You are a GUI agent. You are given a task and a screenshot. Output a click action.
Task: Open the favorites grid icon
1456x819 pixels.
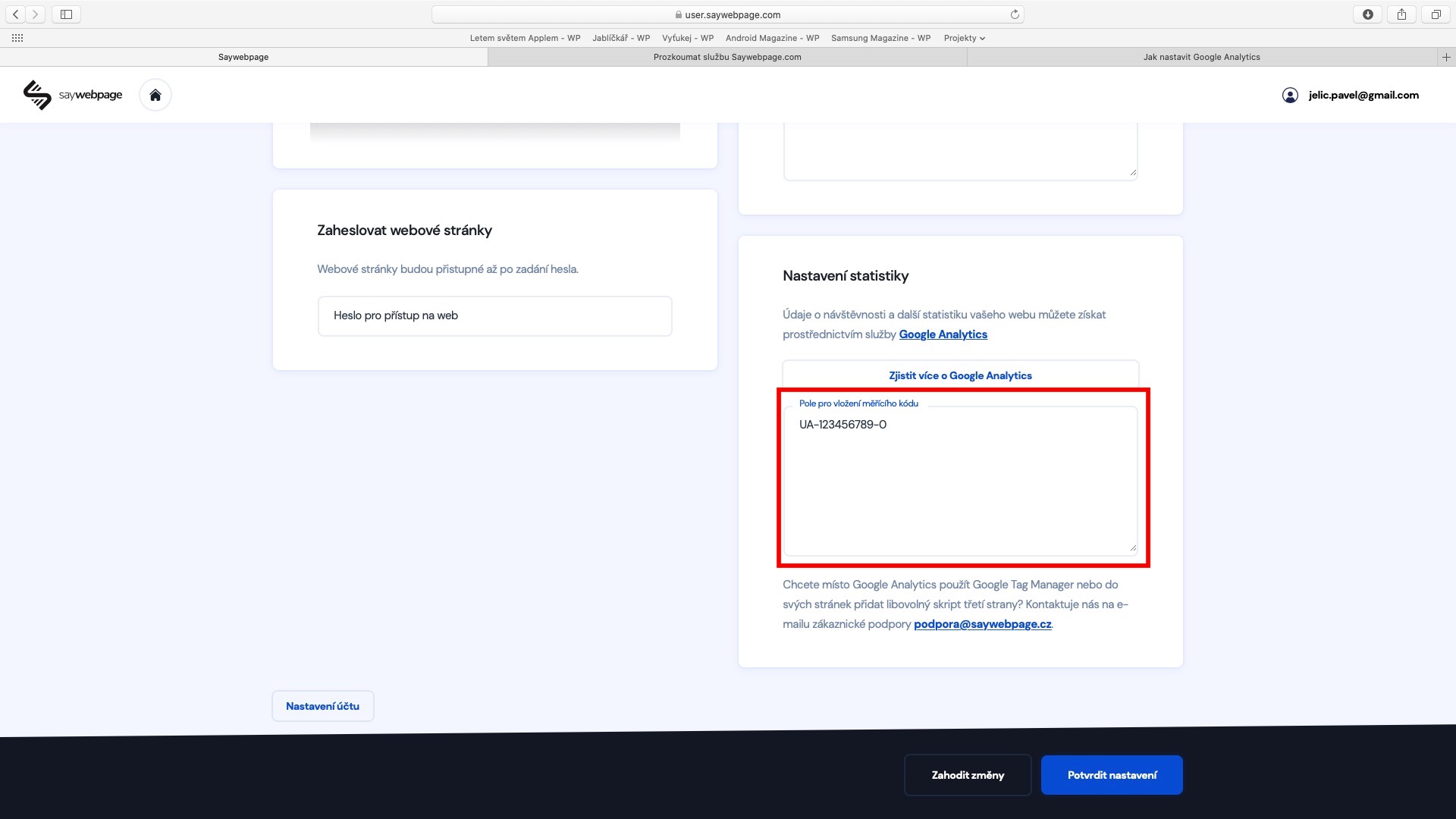tap(17, 38)
